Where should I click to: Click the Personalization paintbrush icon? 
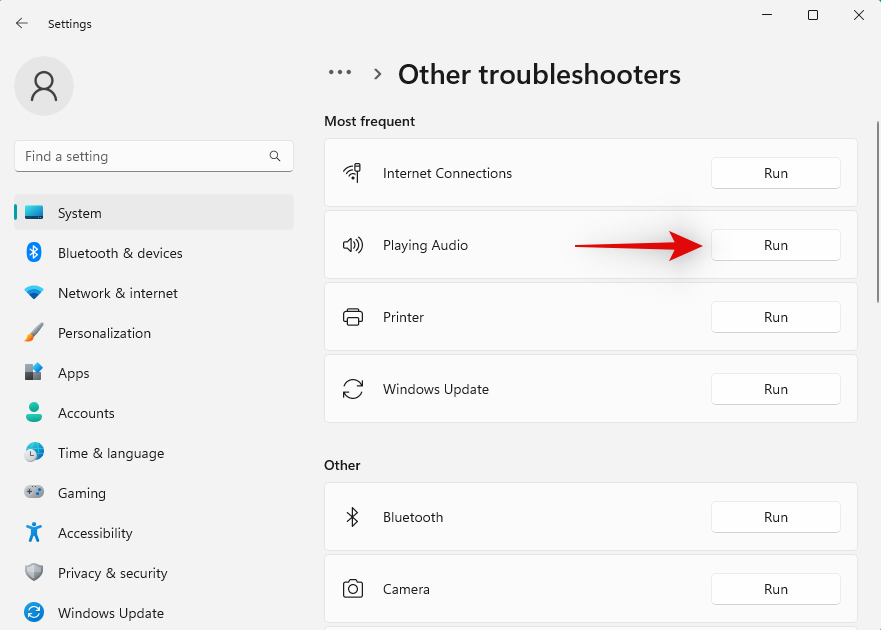point(34,333)
